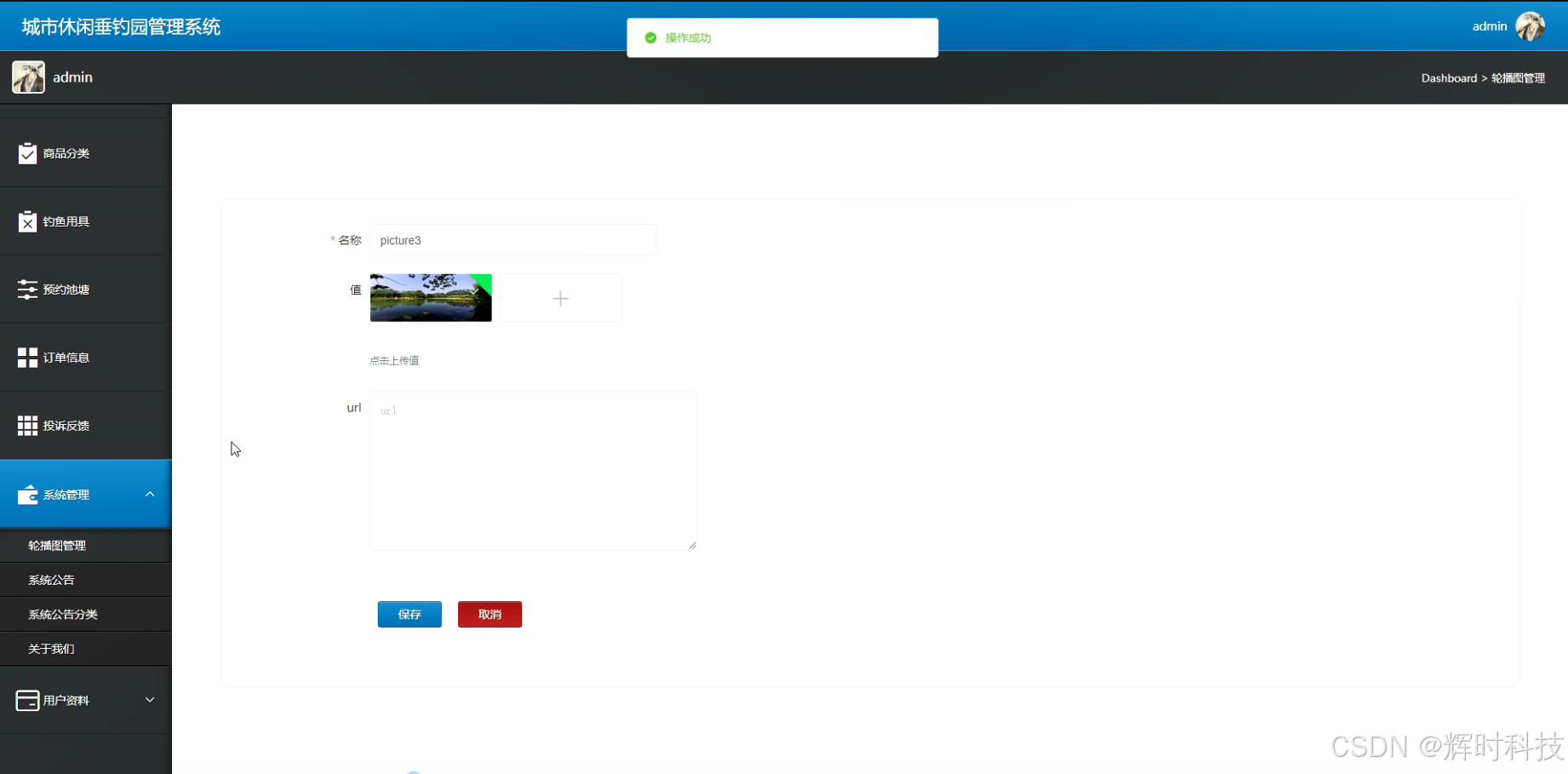The width and height of the screenshot is (1568, 774).
Task: Select 系统公告 submenu item
Action: pyautogui.click(x=86, y=580)
